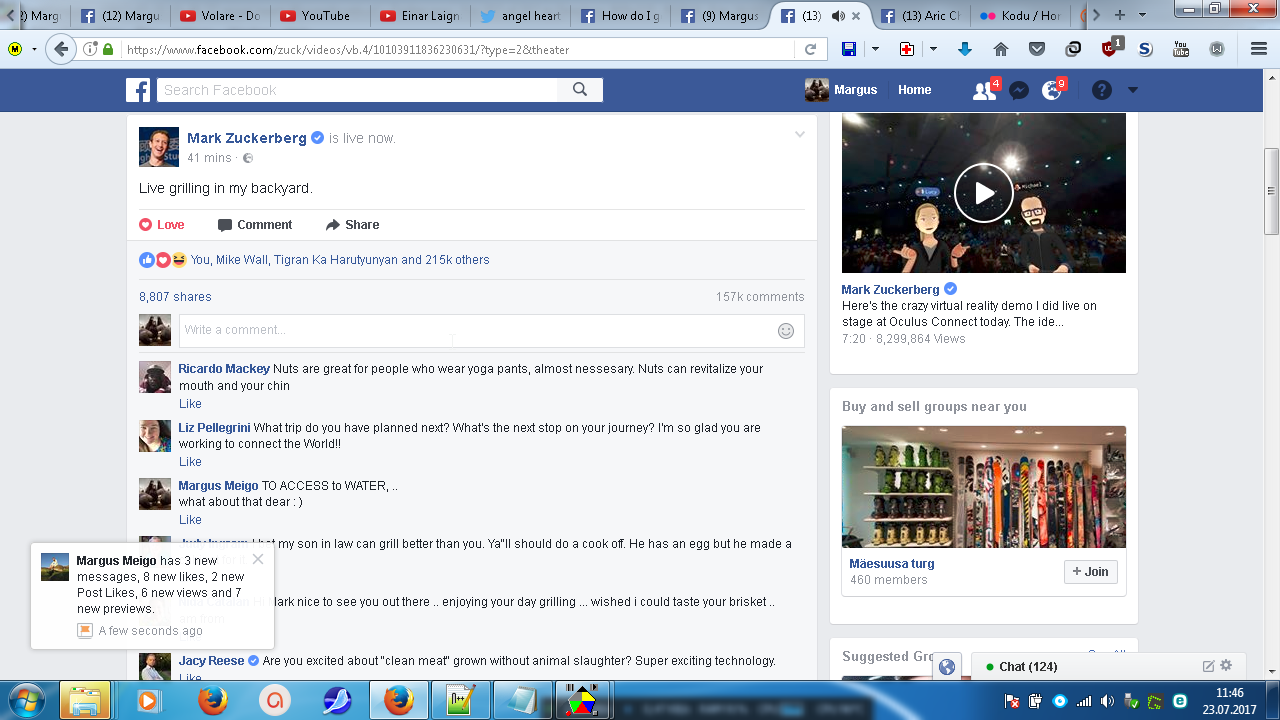Click the floppy disk save toolbar icon
Screen dimensions: 1280x720
[x=848, y=49]
